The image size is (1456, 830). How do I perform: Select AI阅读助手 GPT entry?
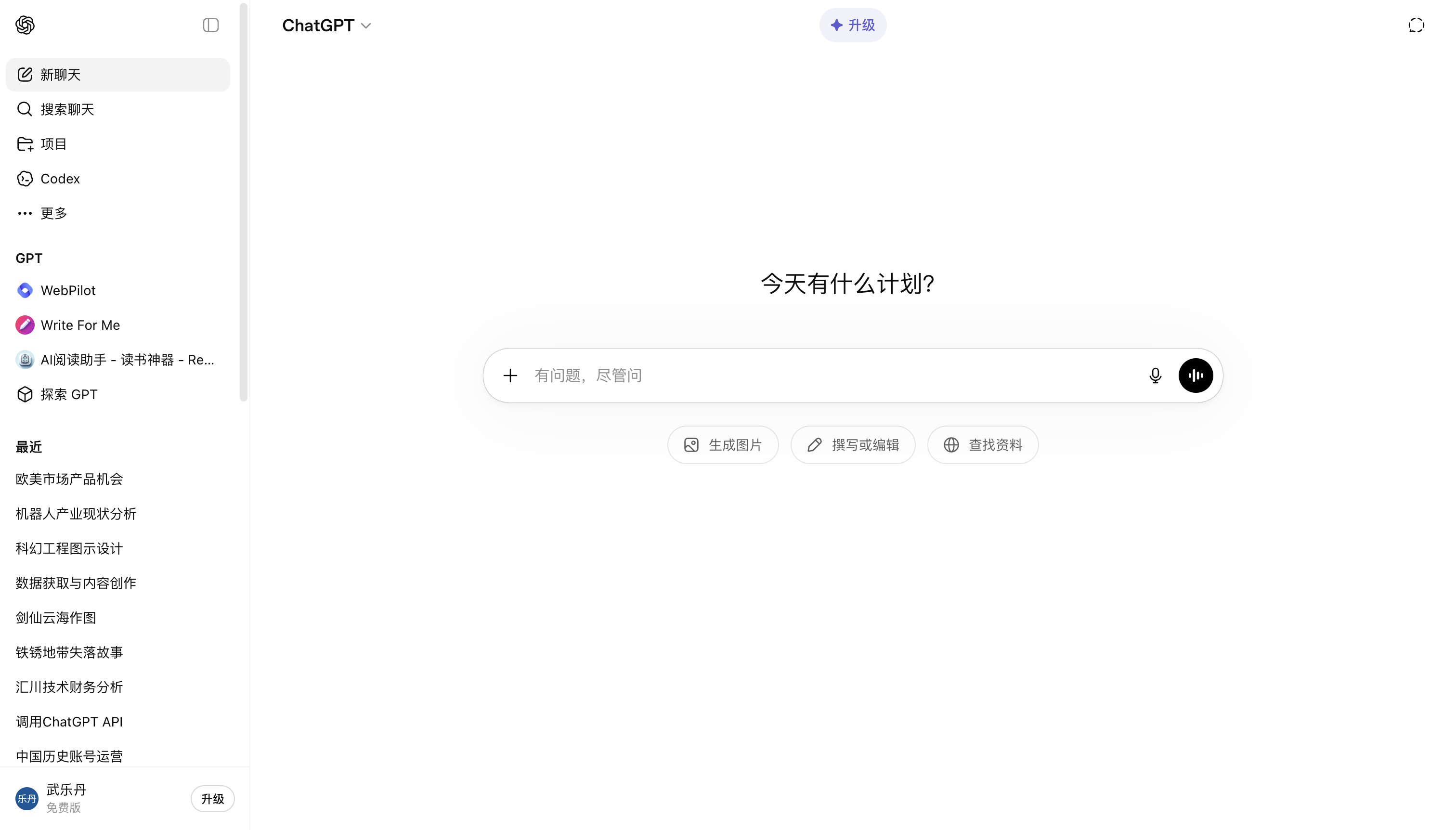118,360
